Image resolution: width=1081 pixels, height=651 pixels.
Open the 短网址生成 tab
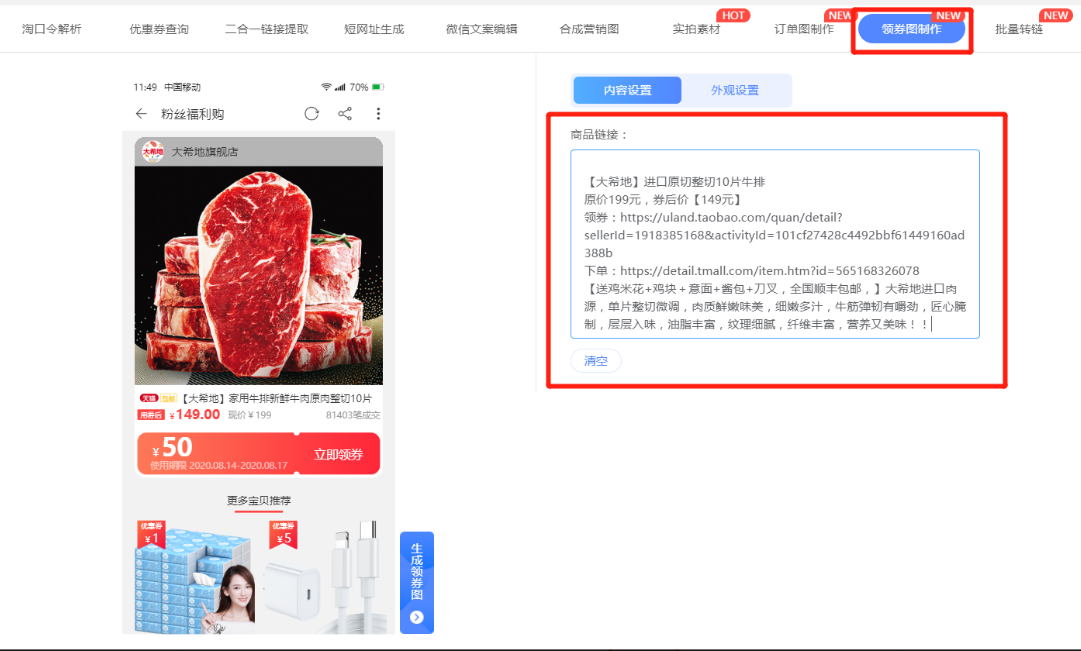374,29
